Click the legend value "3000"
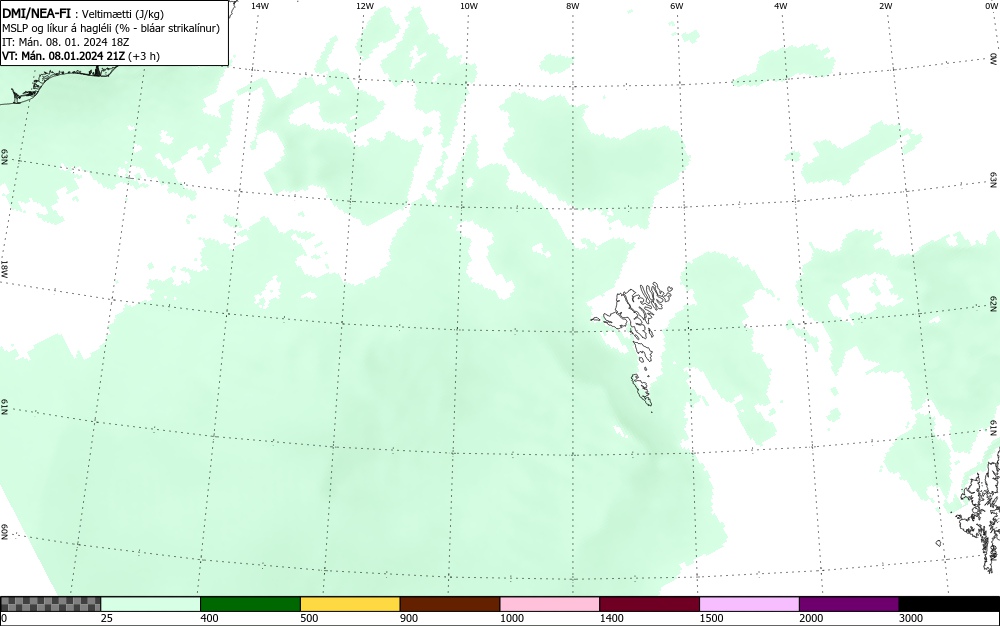Viewport: 1000px width, 626px height. 911,618
